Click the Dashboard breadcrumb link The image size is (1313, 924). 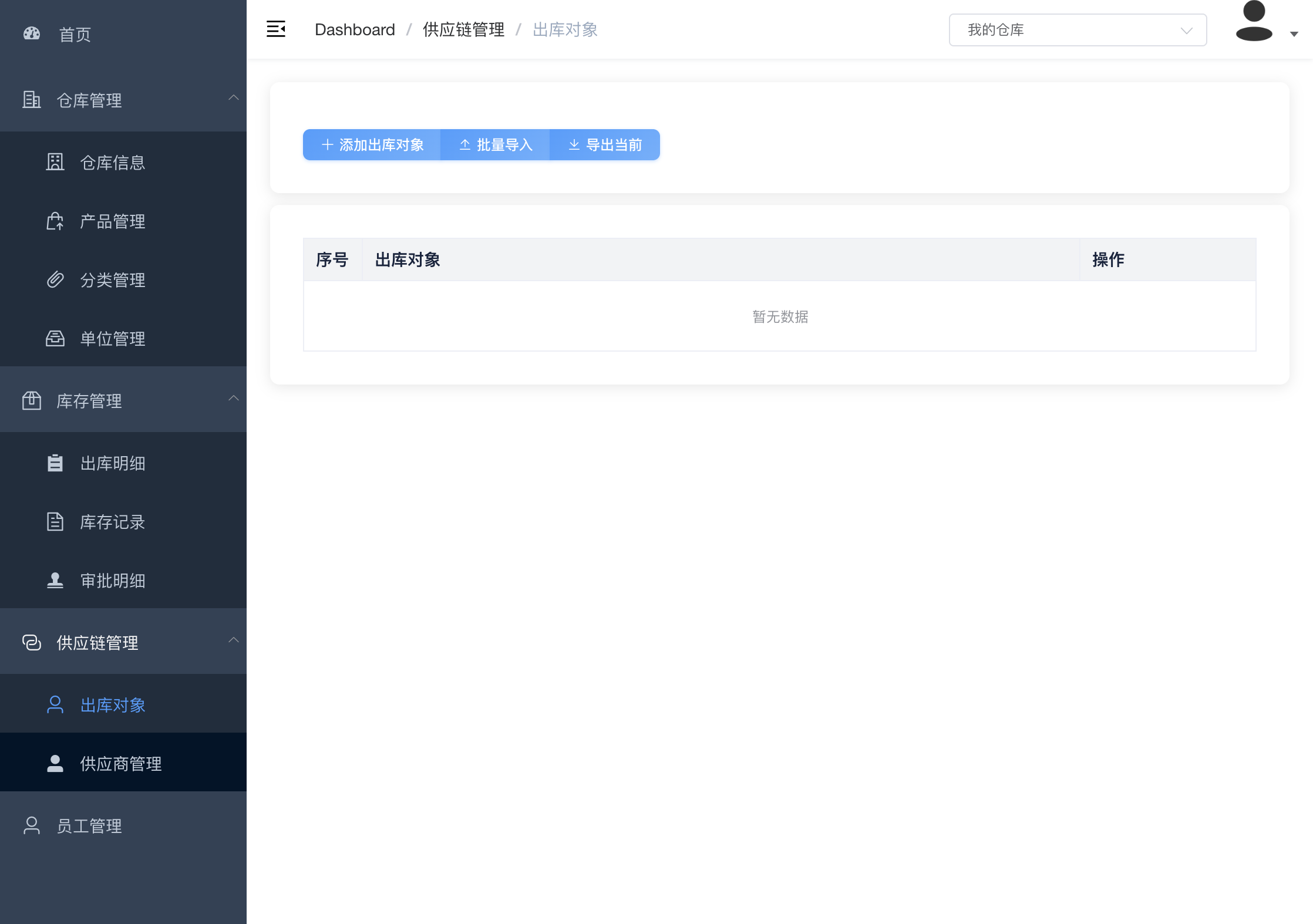pyautogui.click(x=355, y=29)
